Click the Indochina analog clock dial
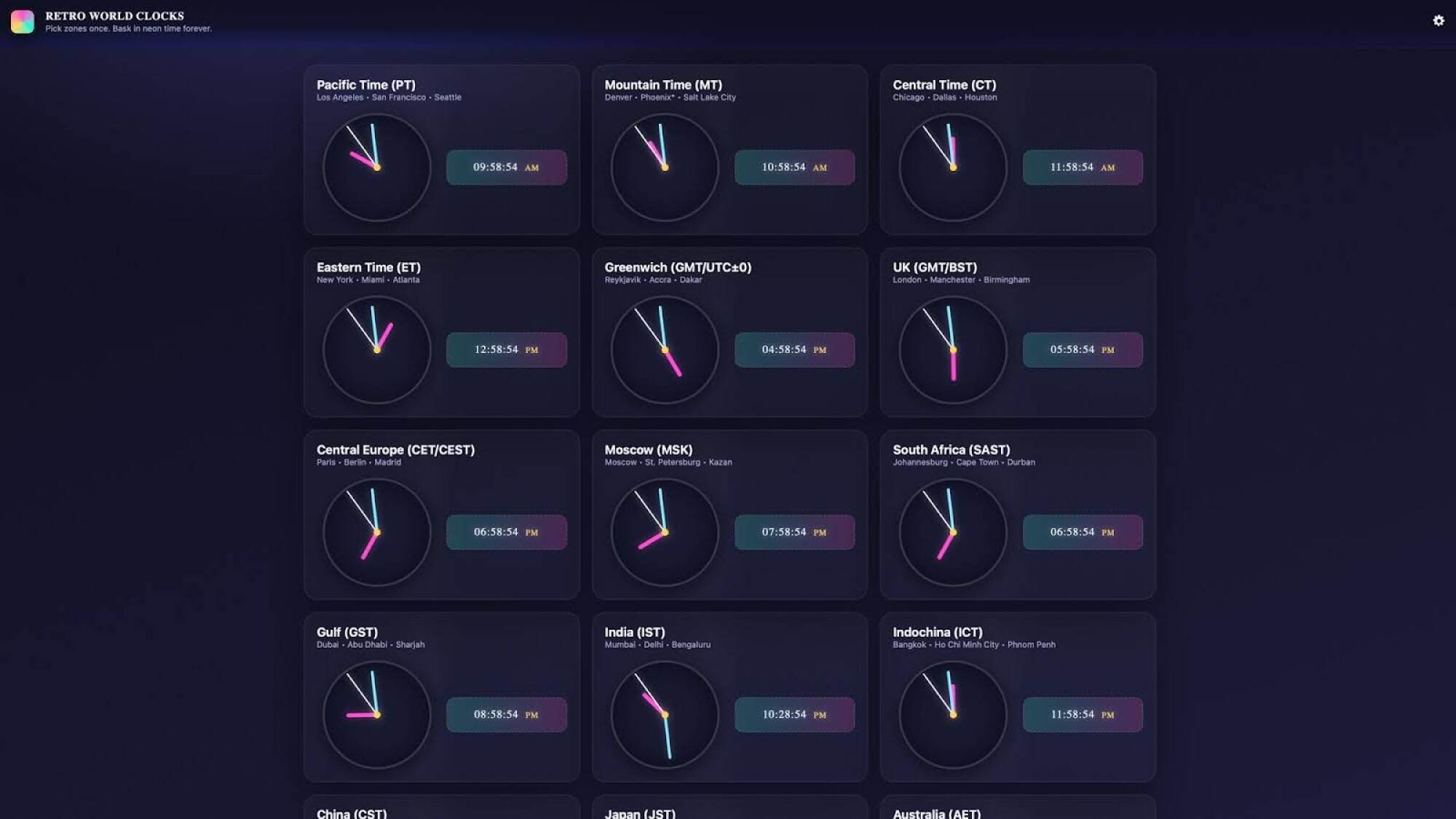The width and height of the screenshot is (1456, 819). pos(951,714)
